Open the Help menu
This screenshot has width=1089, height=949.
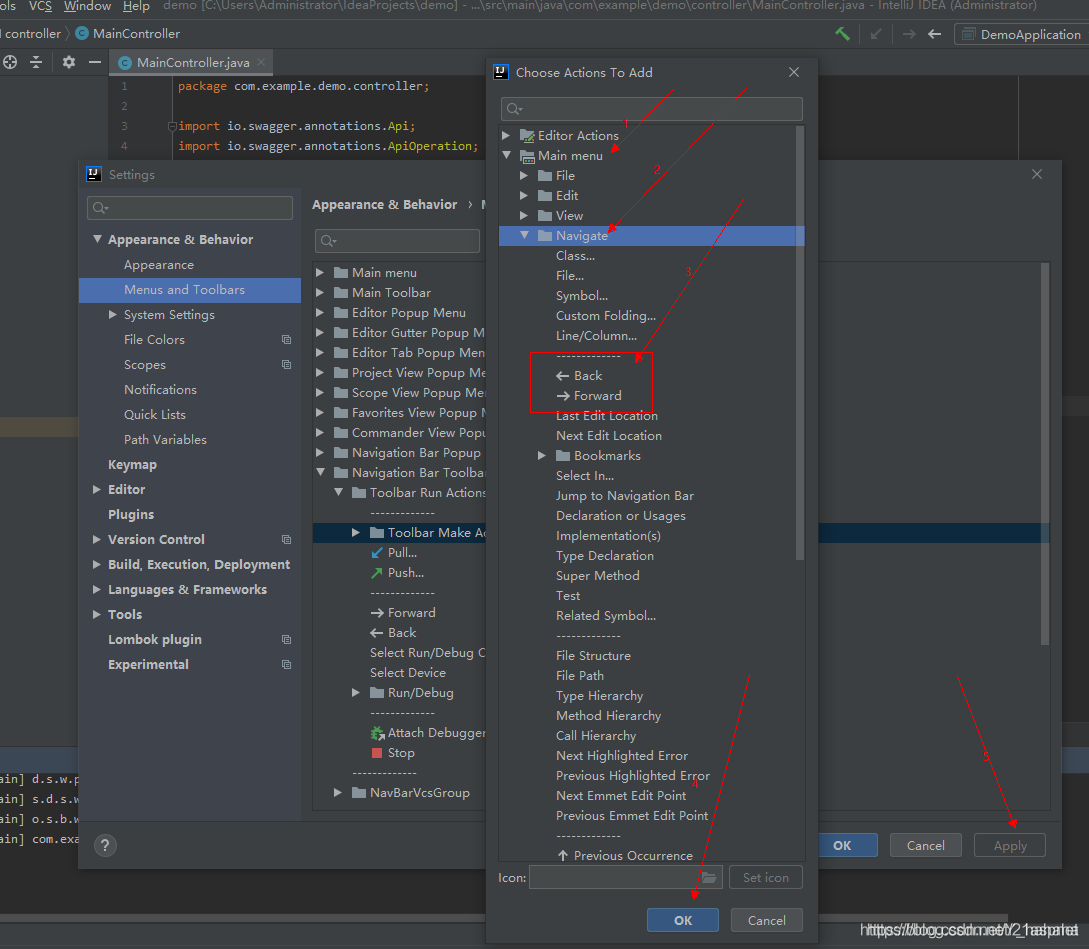pyautogui.click(x=136, y=6)
